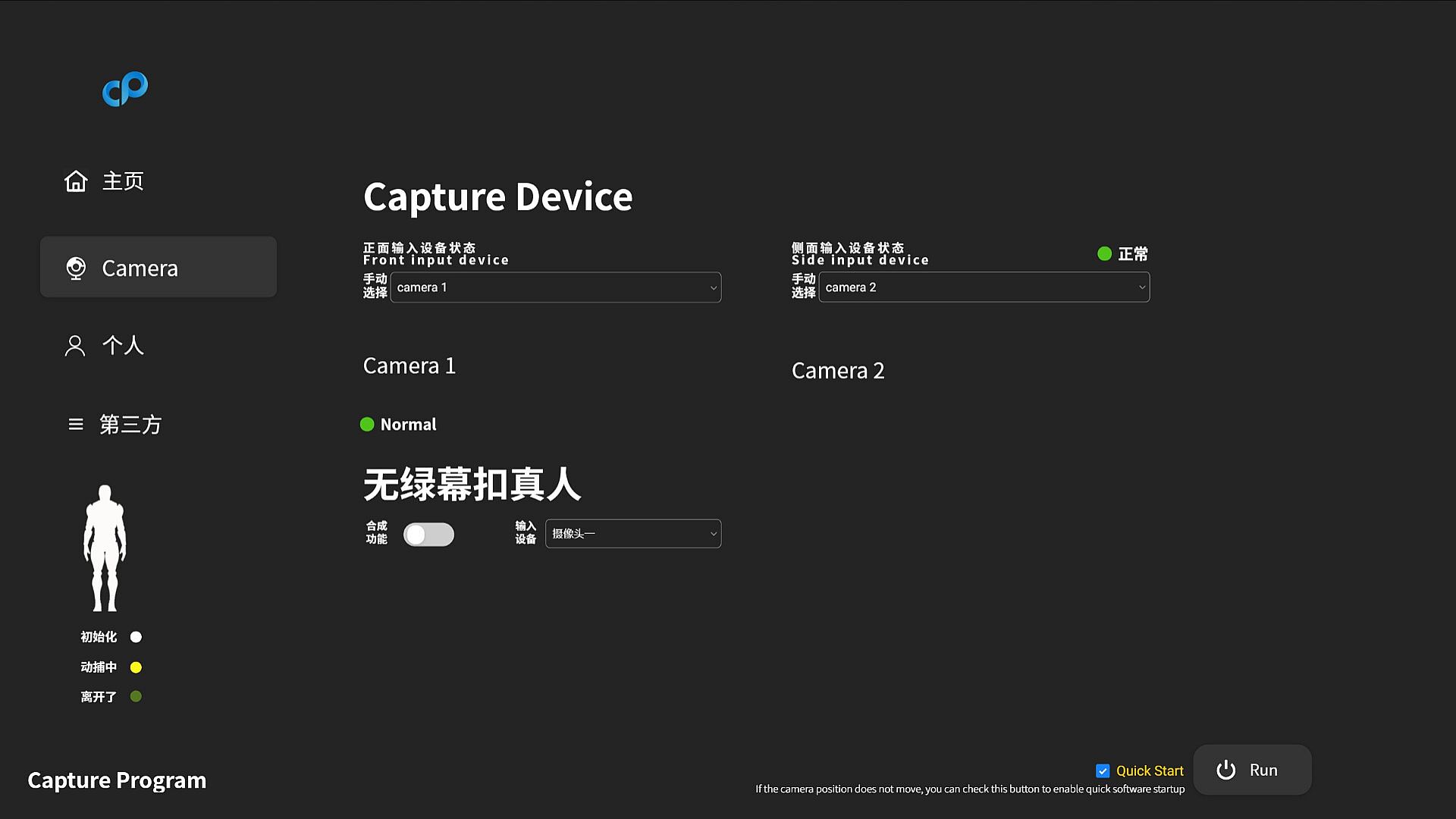
Task: Click the blue CP logo icon
Action: 125,89
